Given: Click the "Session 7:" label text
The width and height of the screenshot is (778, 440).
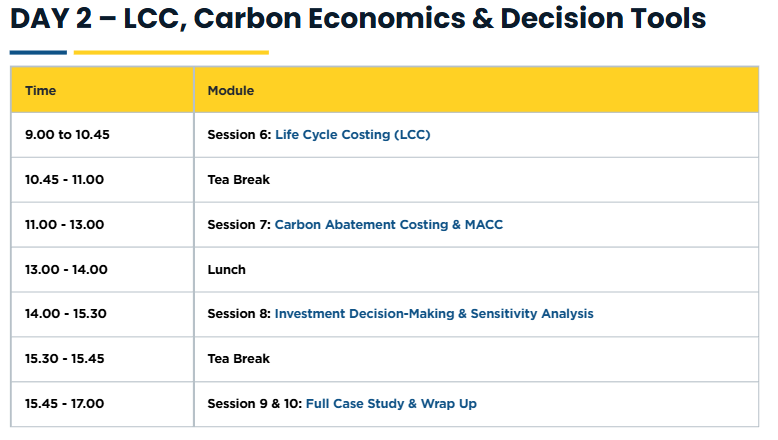Looking at the screenshot, I should click(239, 225).
